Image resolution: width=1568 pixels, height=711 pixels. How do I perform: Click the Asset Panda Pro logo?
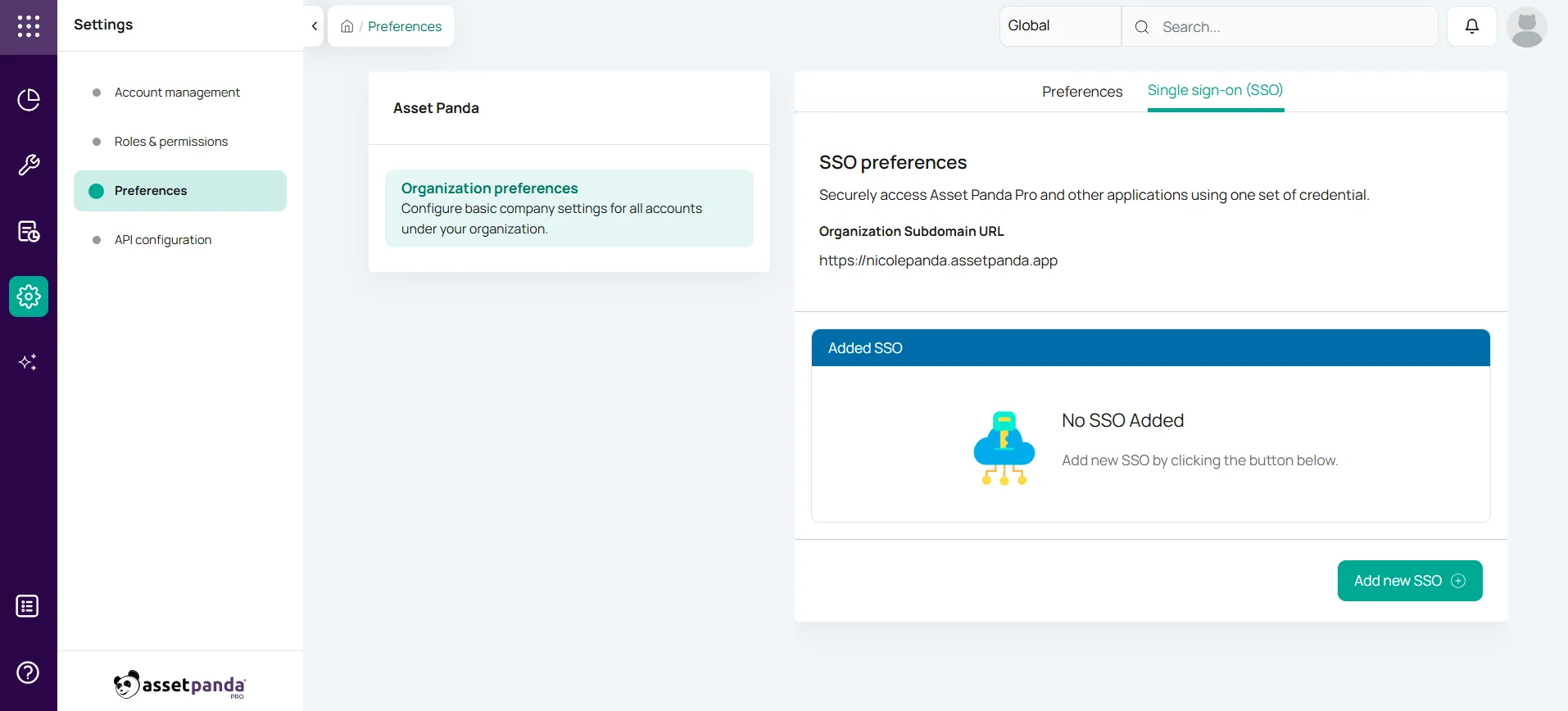tap(180, 685)
